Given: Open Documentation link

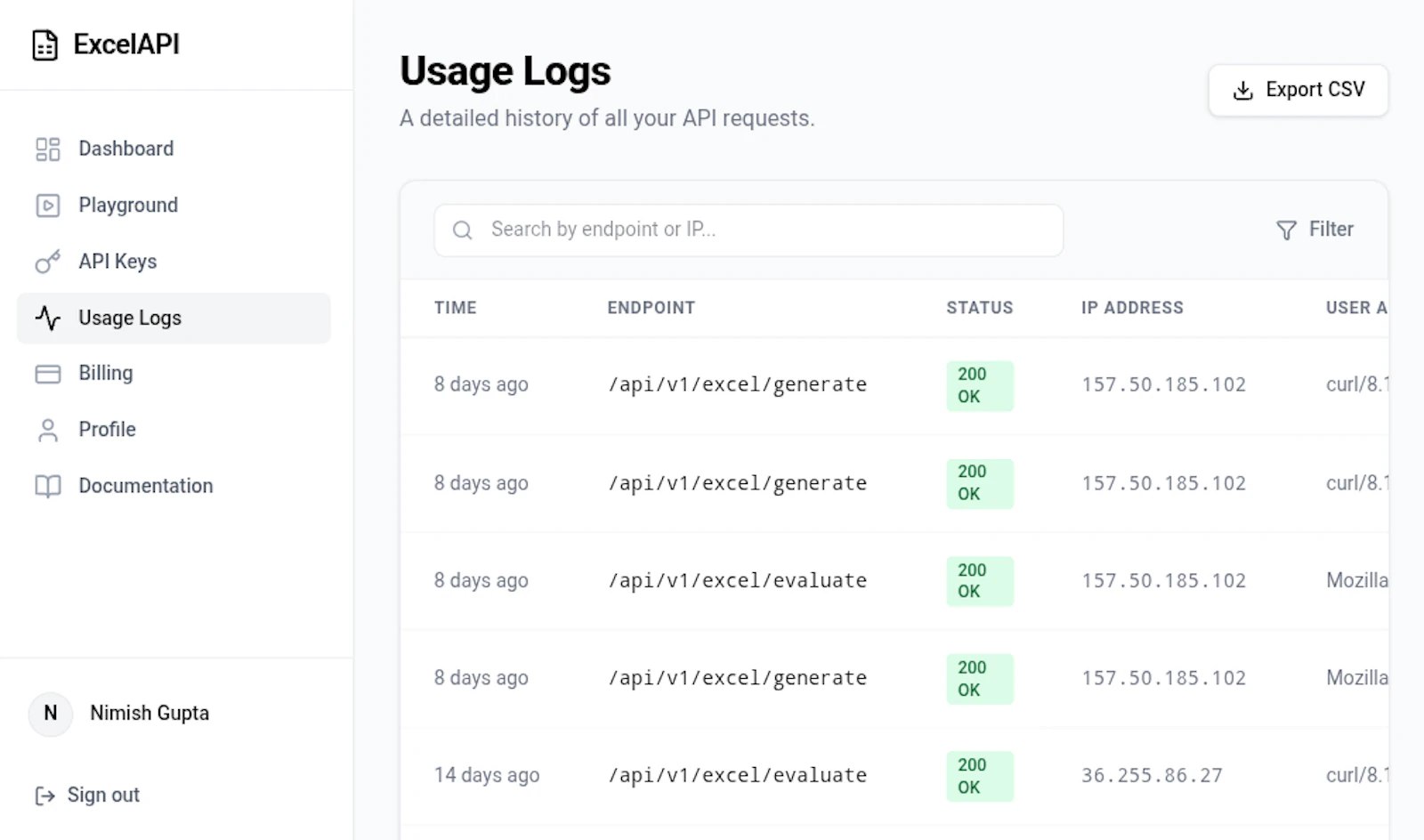Looking at the screenshot, I should click(x=174, y=486).
